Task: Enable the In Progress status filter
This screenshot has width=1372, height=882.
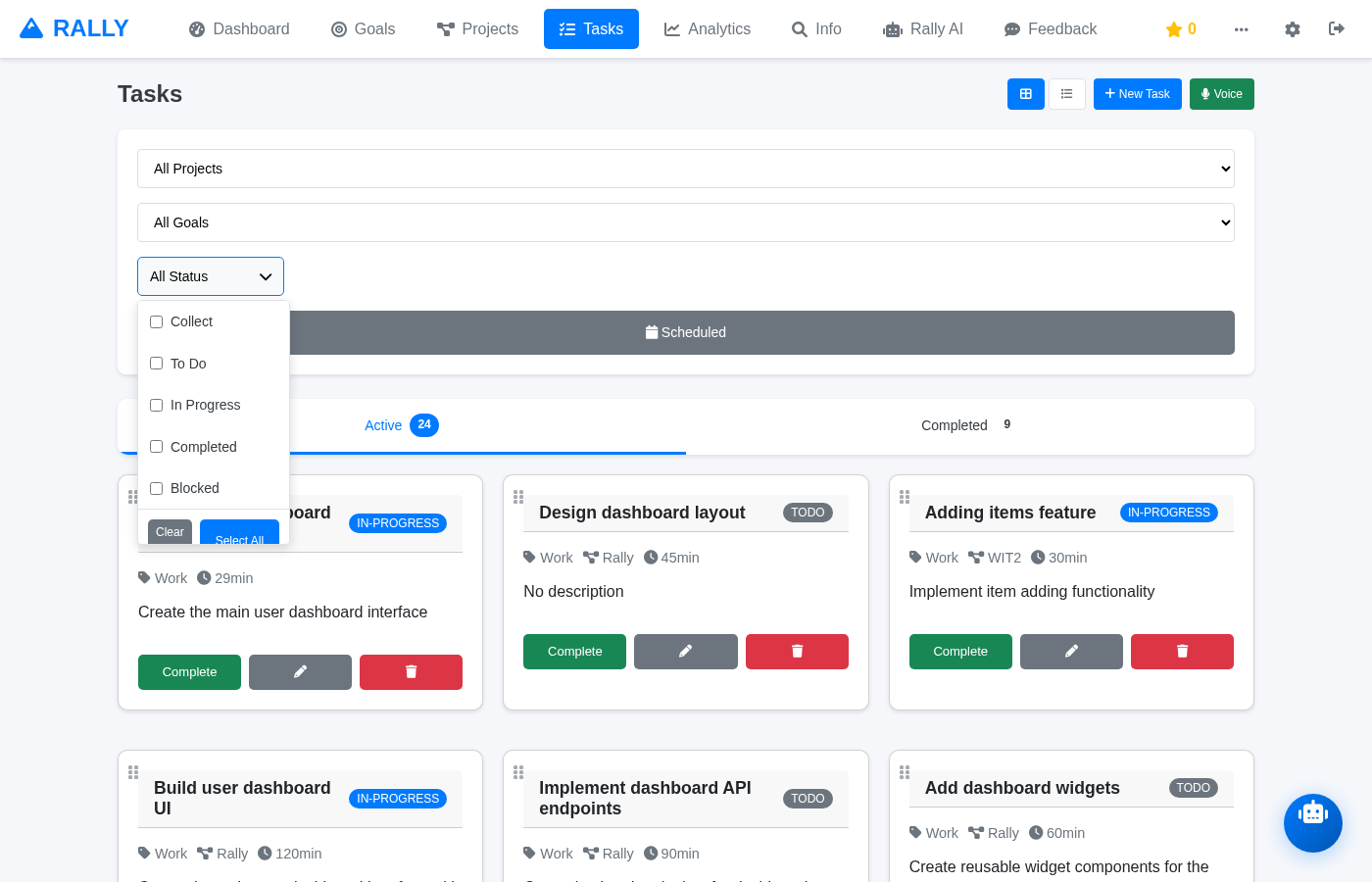Action: (157, 406)
